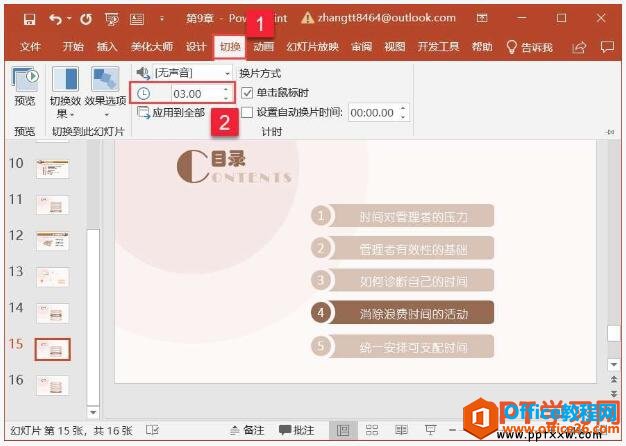Click the spell check status bar icon
The height and width of the screenshot is (446, 626).
[x=153, y=430]
